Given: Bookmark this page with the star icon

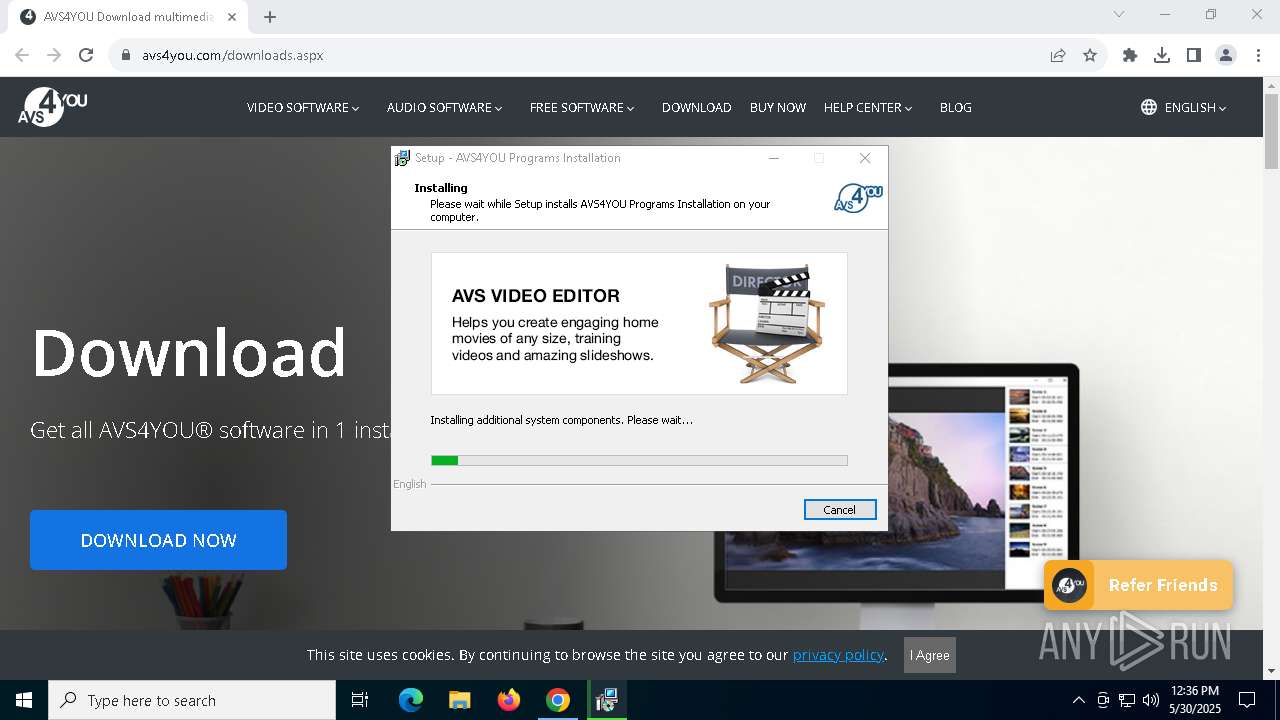Looking at the screenshot, I should point(1090,55).
